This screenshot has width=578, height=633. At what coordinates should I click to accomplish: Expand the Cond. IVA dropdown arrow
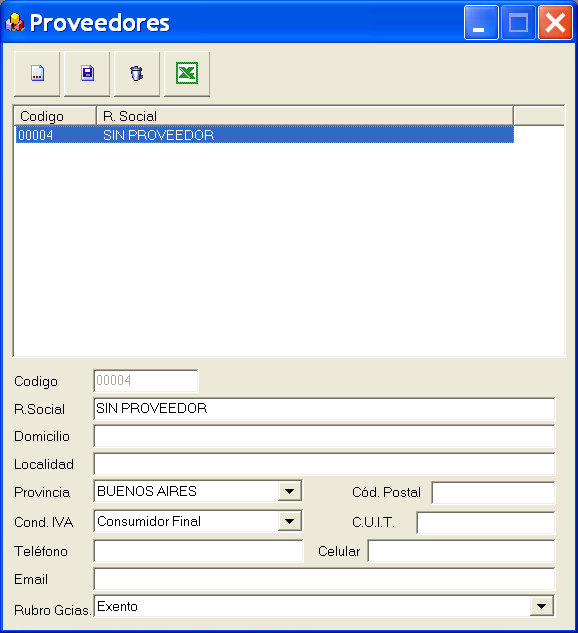289,521
